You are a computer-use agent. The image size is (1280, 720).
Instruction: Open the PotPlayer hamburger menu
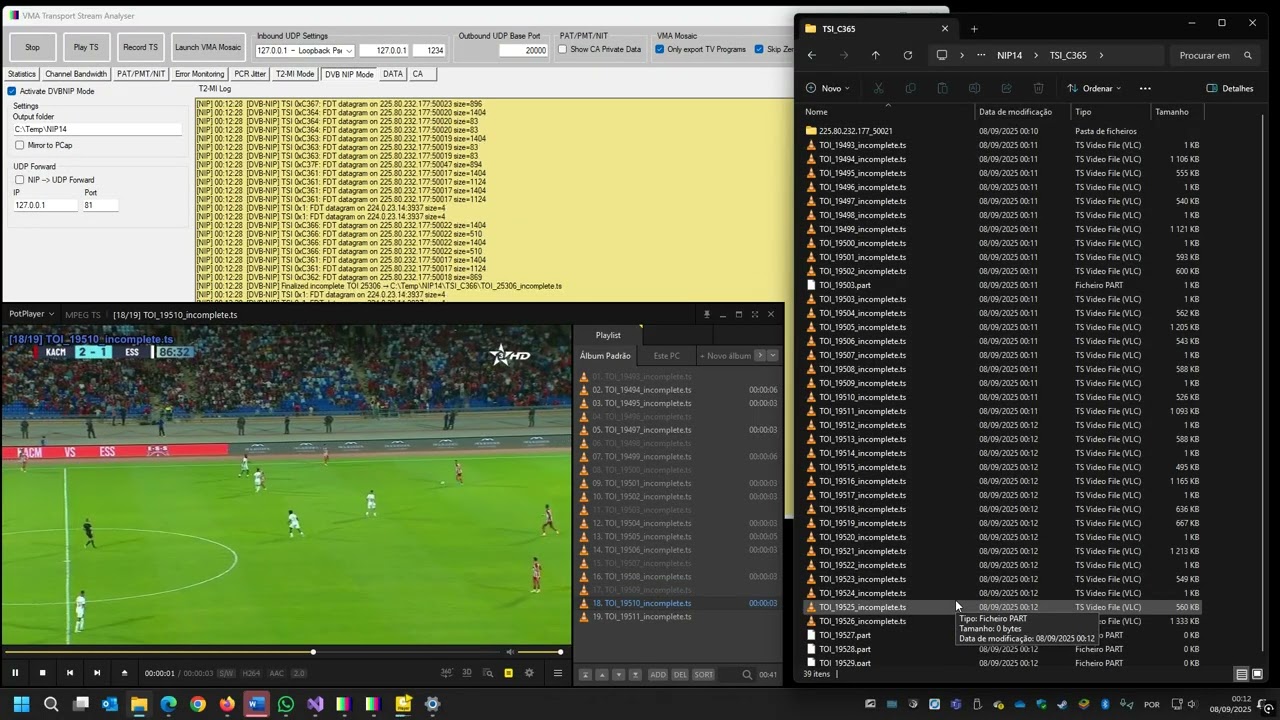pyautogui.click(x=558, y=673)
